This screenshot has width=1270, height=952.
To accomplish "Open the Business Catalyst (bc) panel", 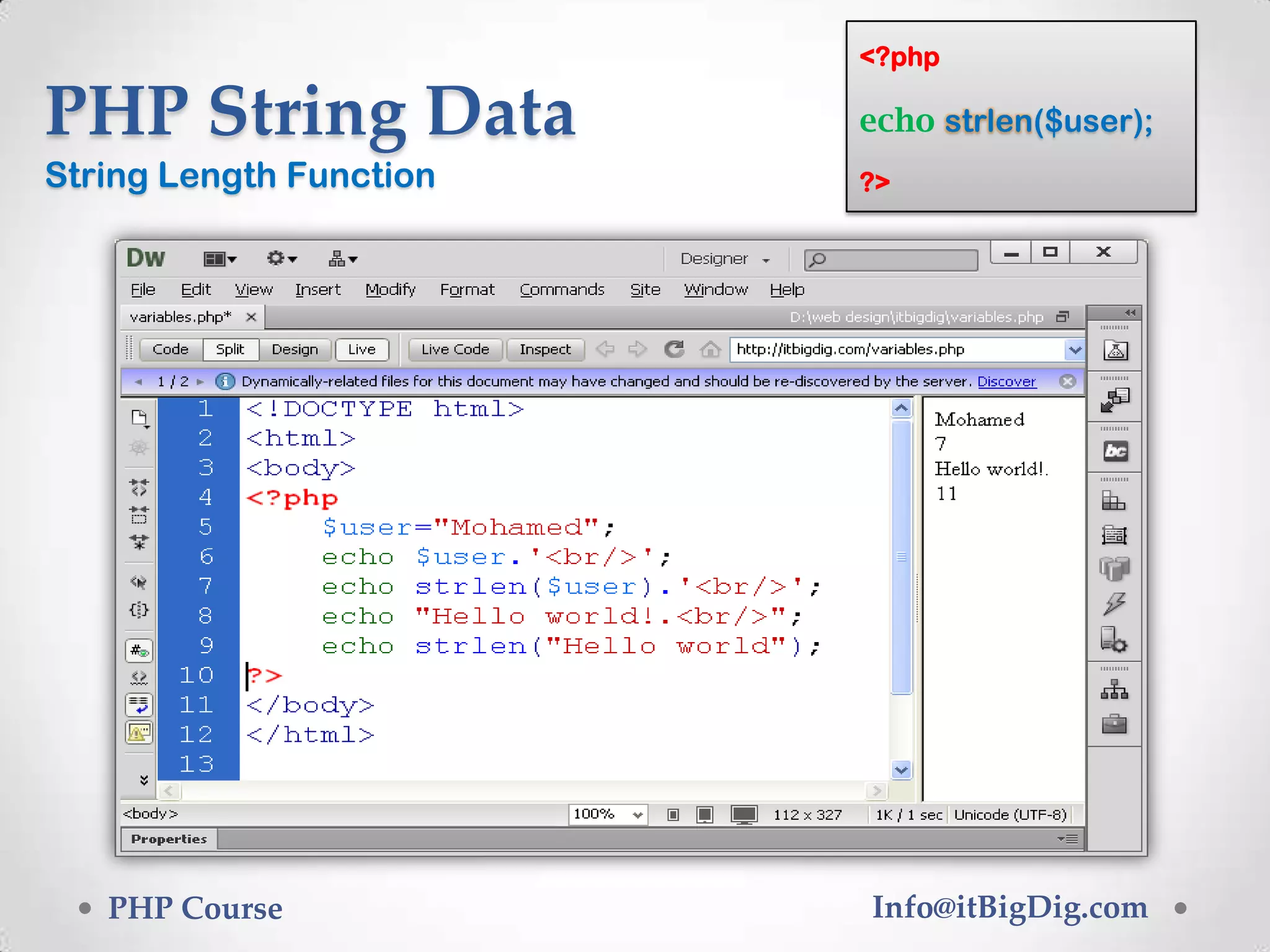I will [x=1116, y=451].
